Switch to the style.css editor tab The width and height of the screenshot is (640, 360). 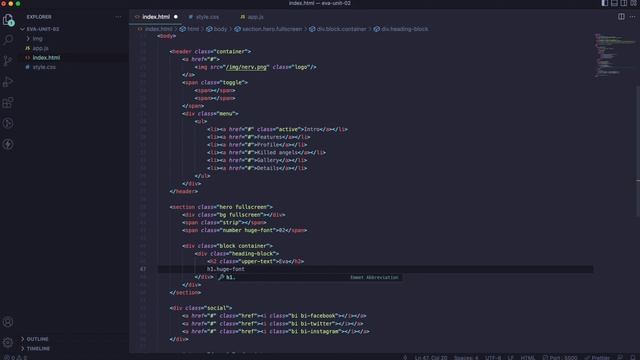pos(207,17)
